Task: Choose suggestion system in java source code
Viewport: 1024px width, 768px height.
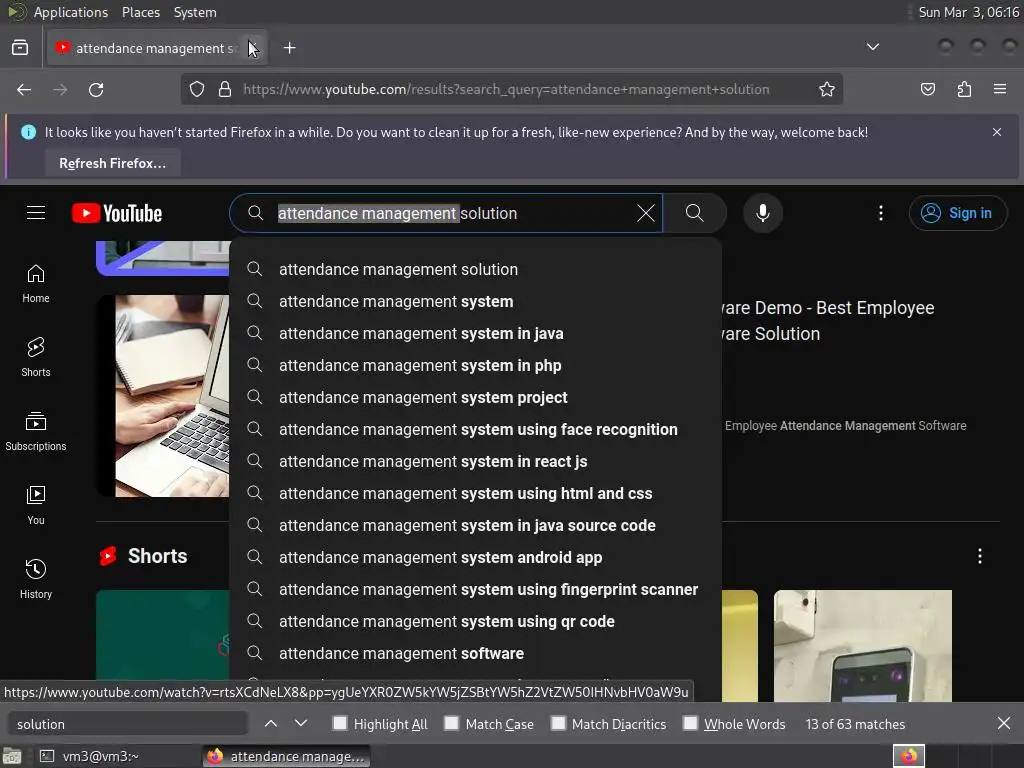Action: (x=475, y=525)
